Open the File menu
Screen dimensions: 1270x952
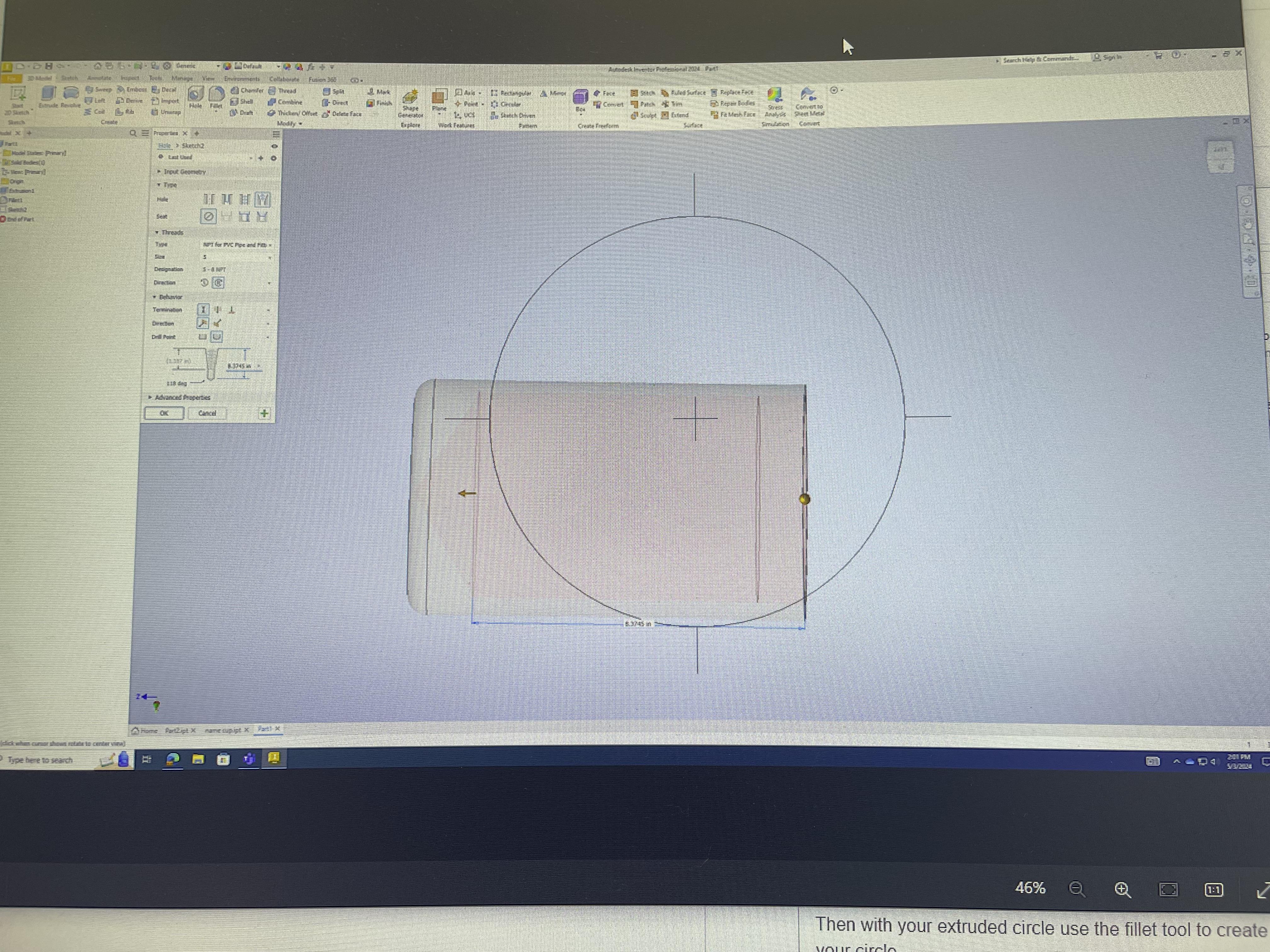point(11,78)
